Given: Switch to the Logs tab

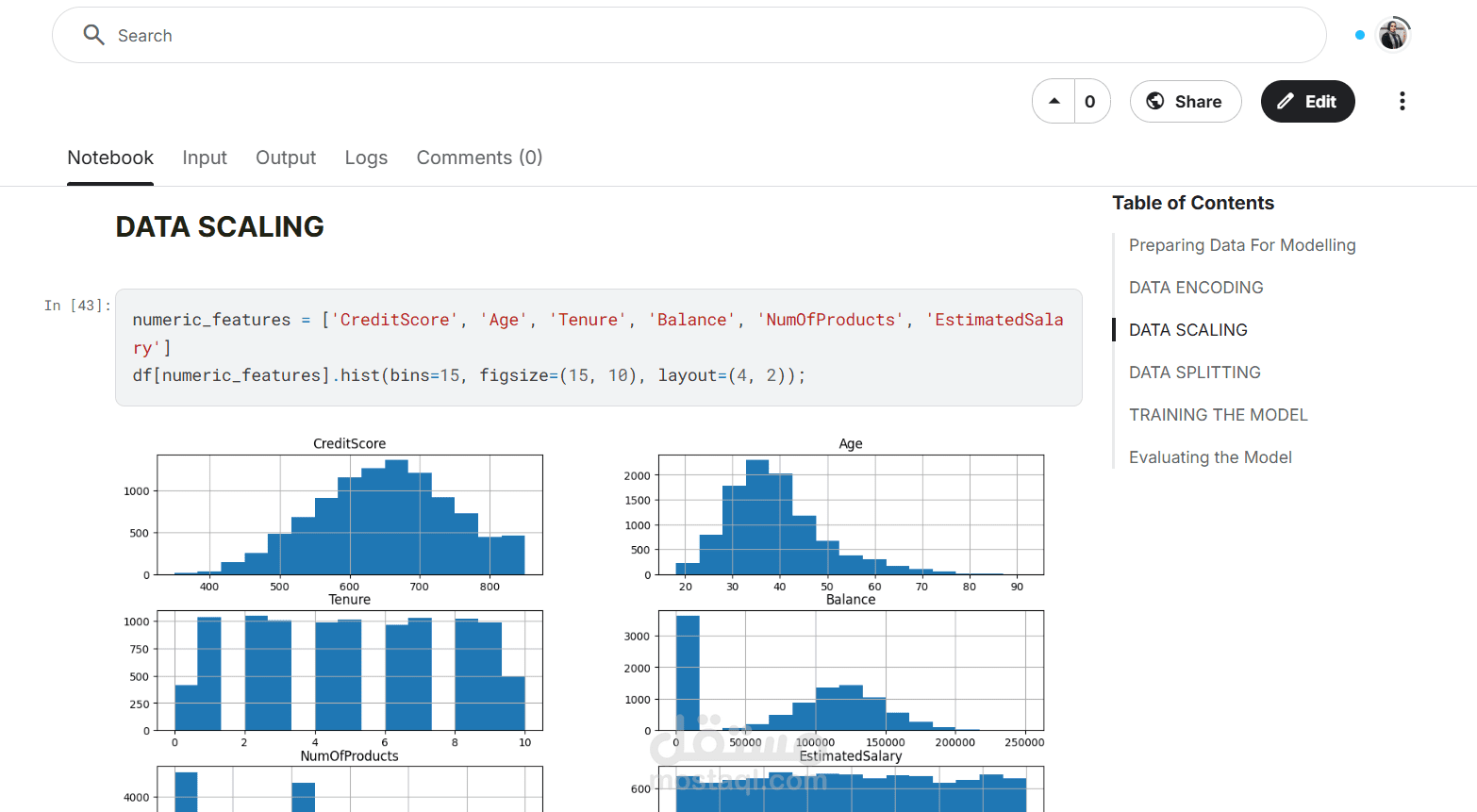Looking at the screenshot, I should click(366, 157).
